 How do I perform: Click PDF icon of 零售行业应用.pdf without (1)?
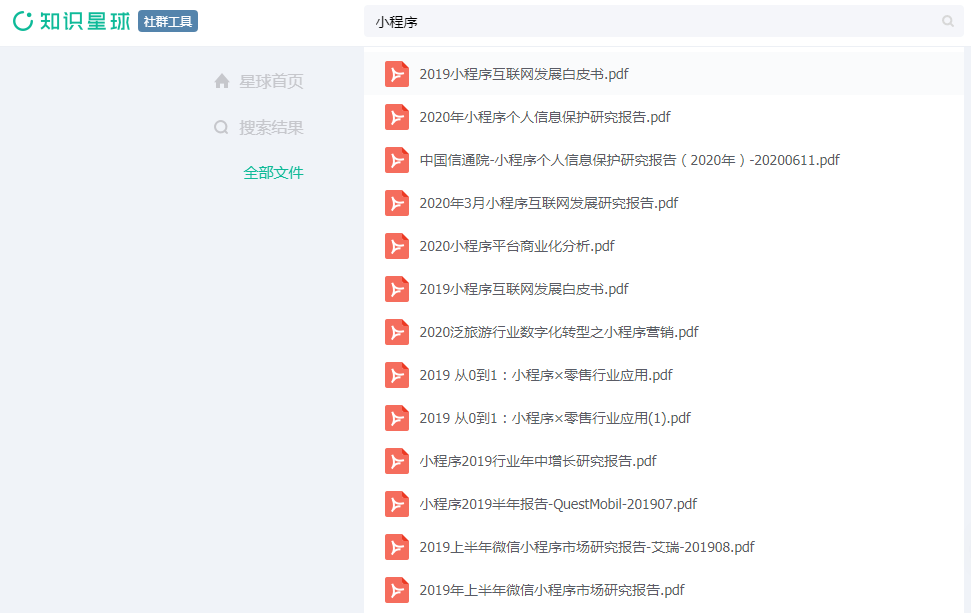tap(397, 375)
